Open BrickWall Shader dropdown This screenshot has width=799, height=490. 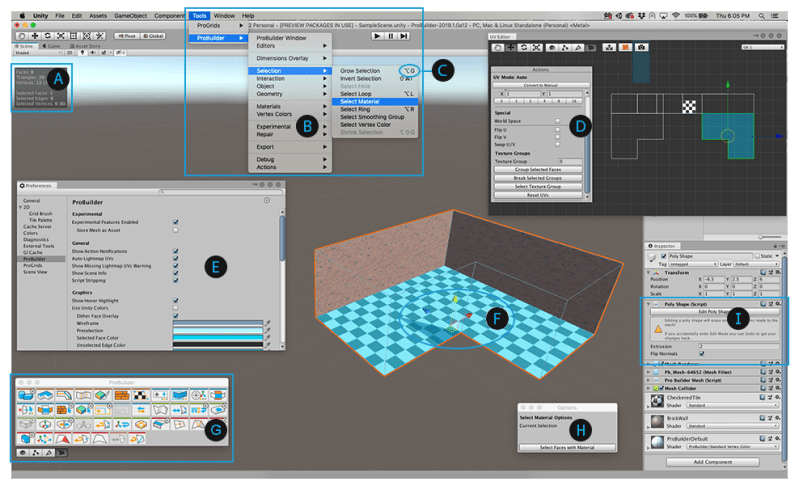click(732, 426)
